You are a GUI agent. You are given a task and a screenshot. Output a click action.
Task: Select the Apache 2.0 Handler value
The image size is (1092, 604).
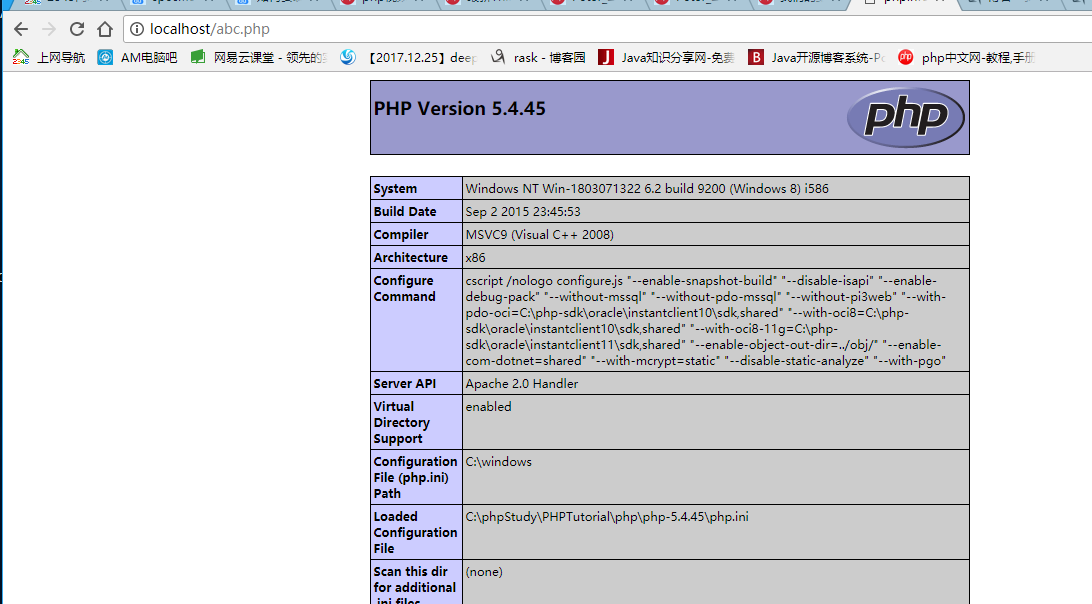click(x=716, y=384)
